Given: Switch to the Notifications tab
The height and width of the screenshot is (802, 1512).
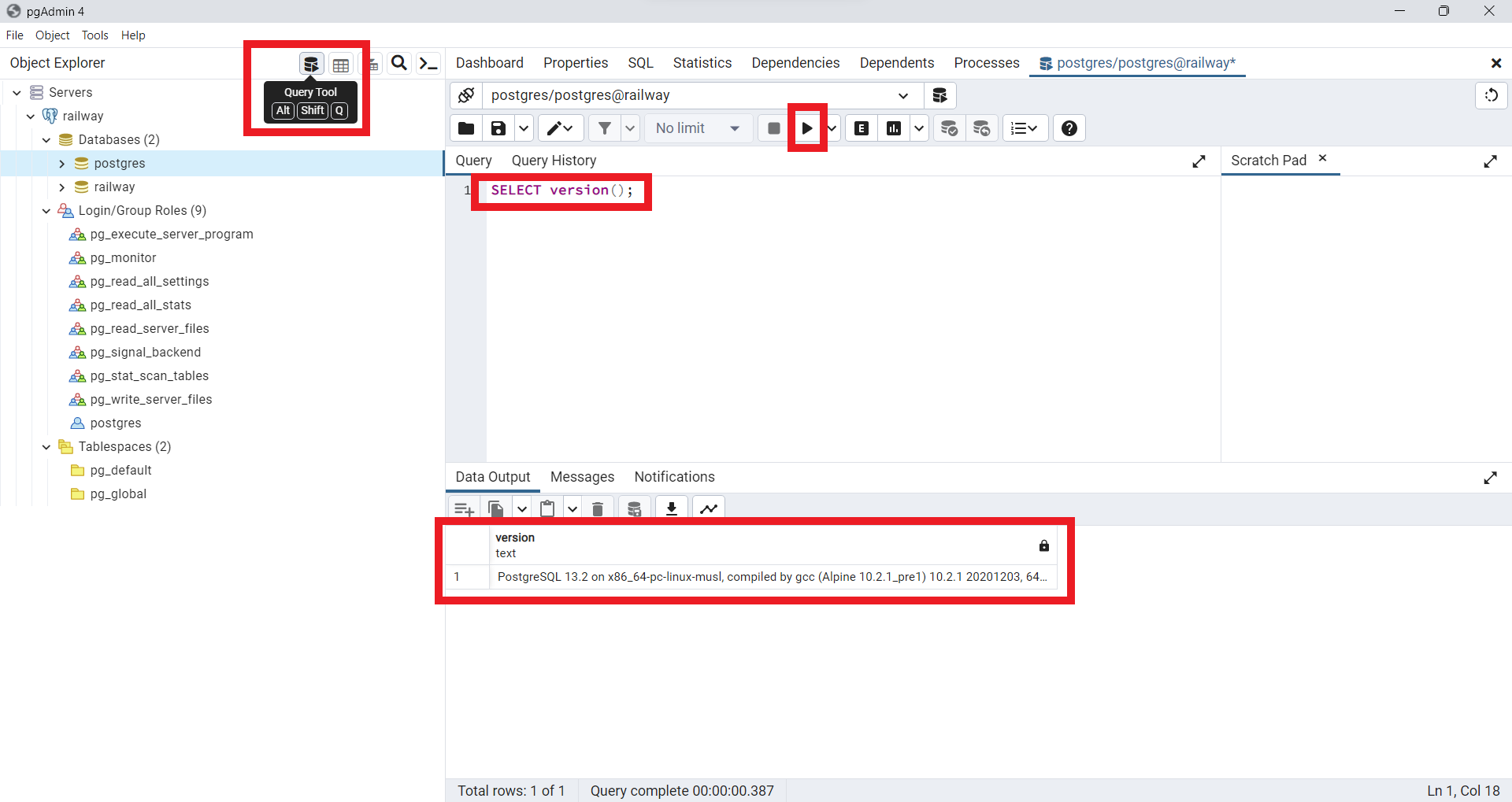Looking at the screenshot, I should [x=675, y=477].
